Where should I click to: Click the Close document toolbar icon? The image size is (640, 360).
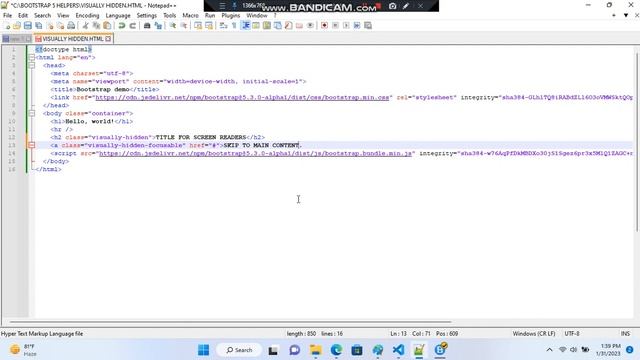50,25
